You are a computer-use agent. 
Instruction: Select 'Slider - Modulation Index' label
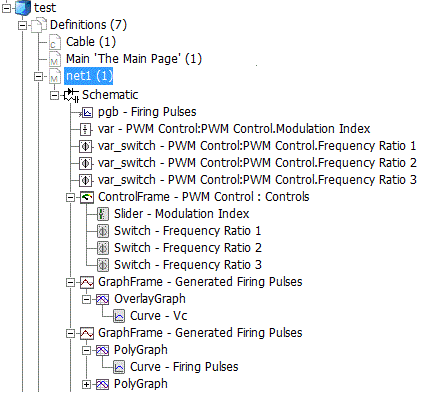[x=182, y=214]
